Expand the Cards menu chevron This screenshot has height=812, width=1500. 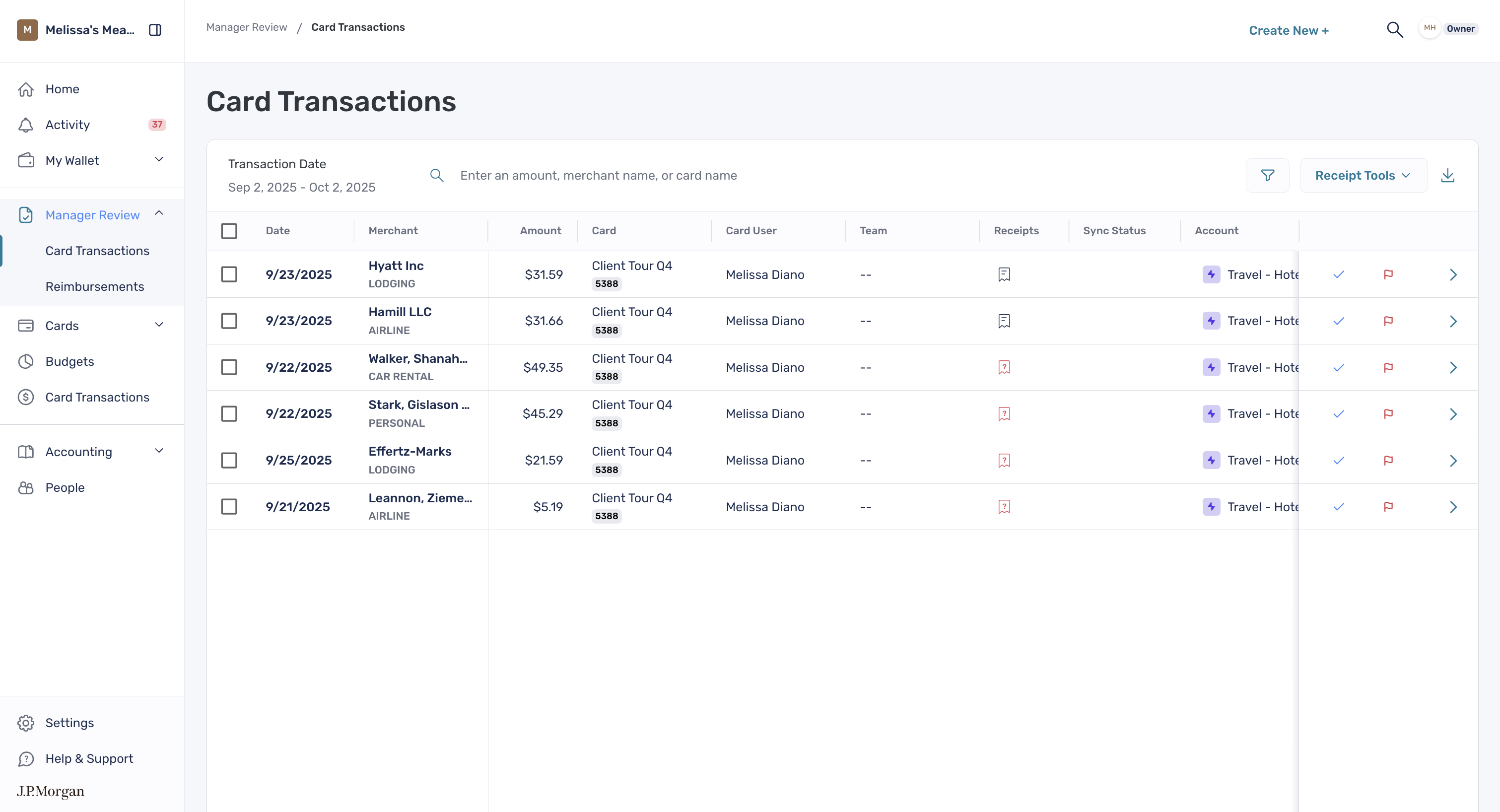159,325
